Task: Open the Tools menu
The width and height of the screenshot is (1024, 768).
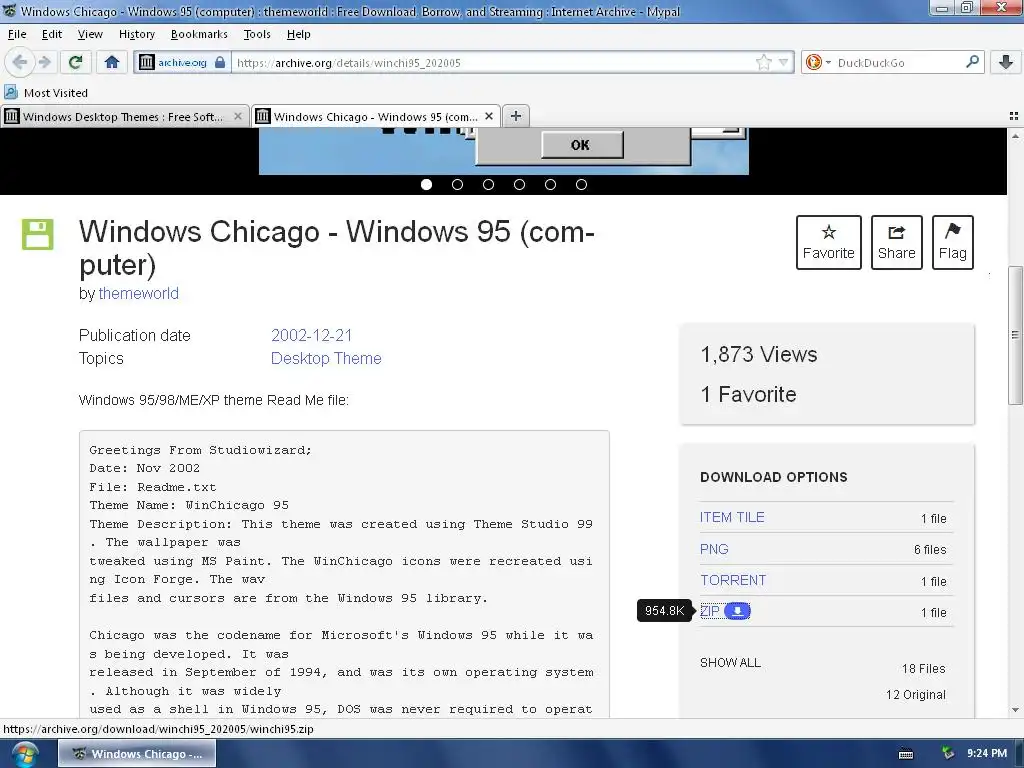Action: tap(257, 34)
